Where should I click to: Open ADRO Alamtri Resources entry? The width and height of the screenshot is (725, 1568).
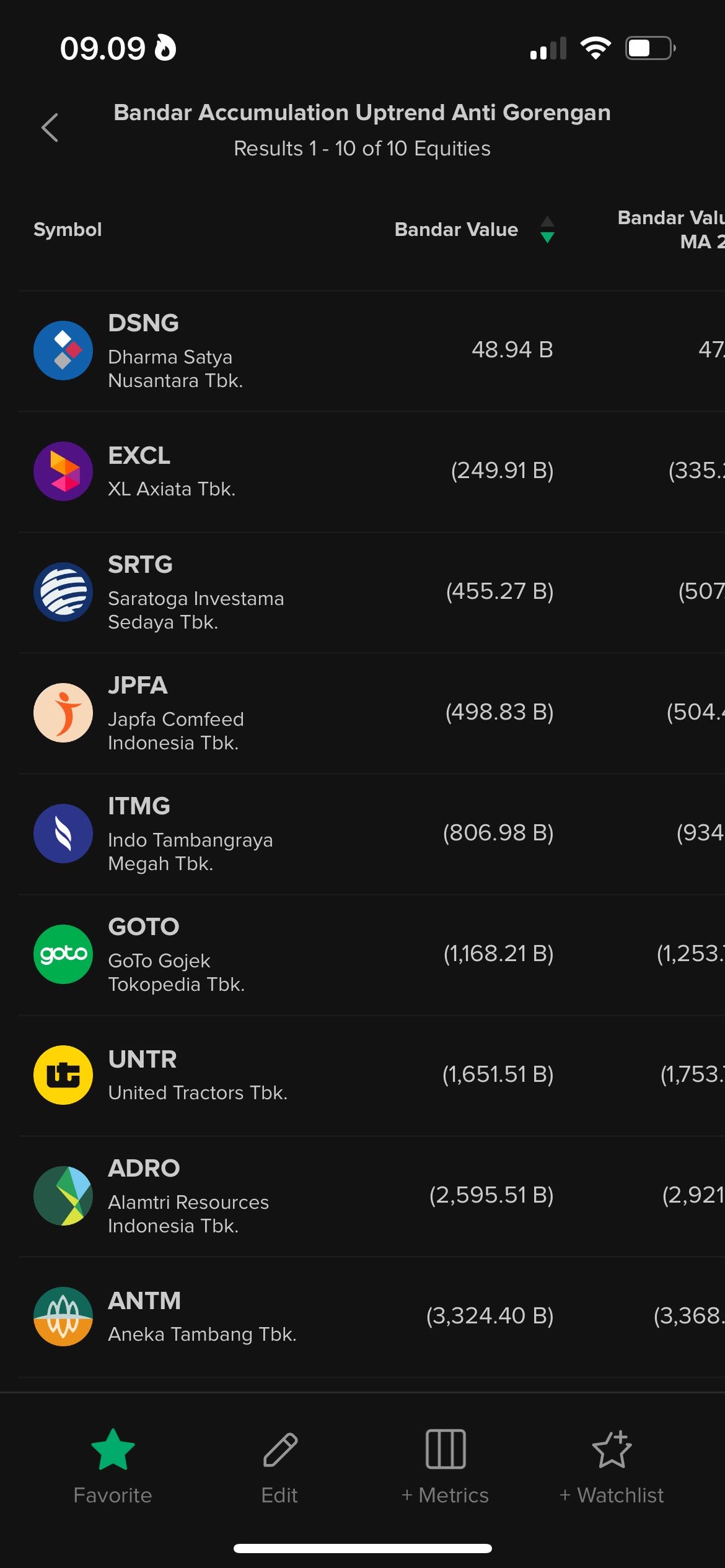point(188,1196)
